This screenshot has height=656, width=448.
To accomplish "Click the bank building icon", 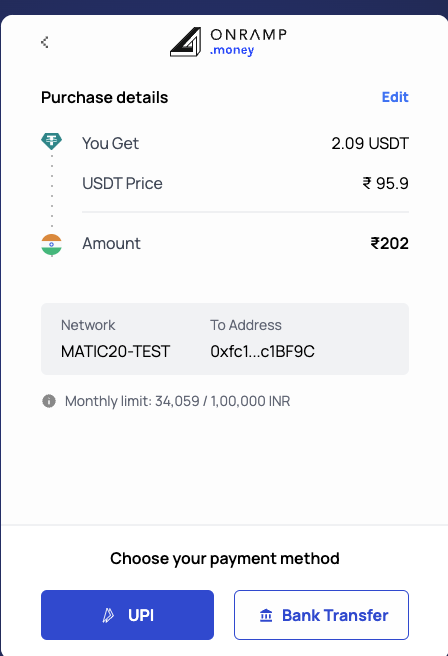I will (x=266, y=615).
